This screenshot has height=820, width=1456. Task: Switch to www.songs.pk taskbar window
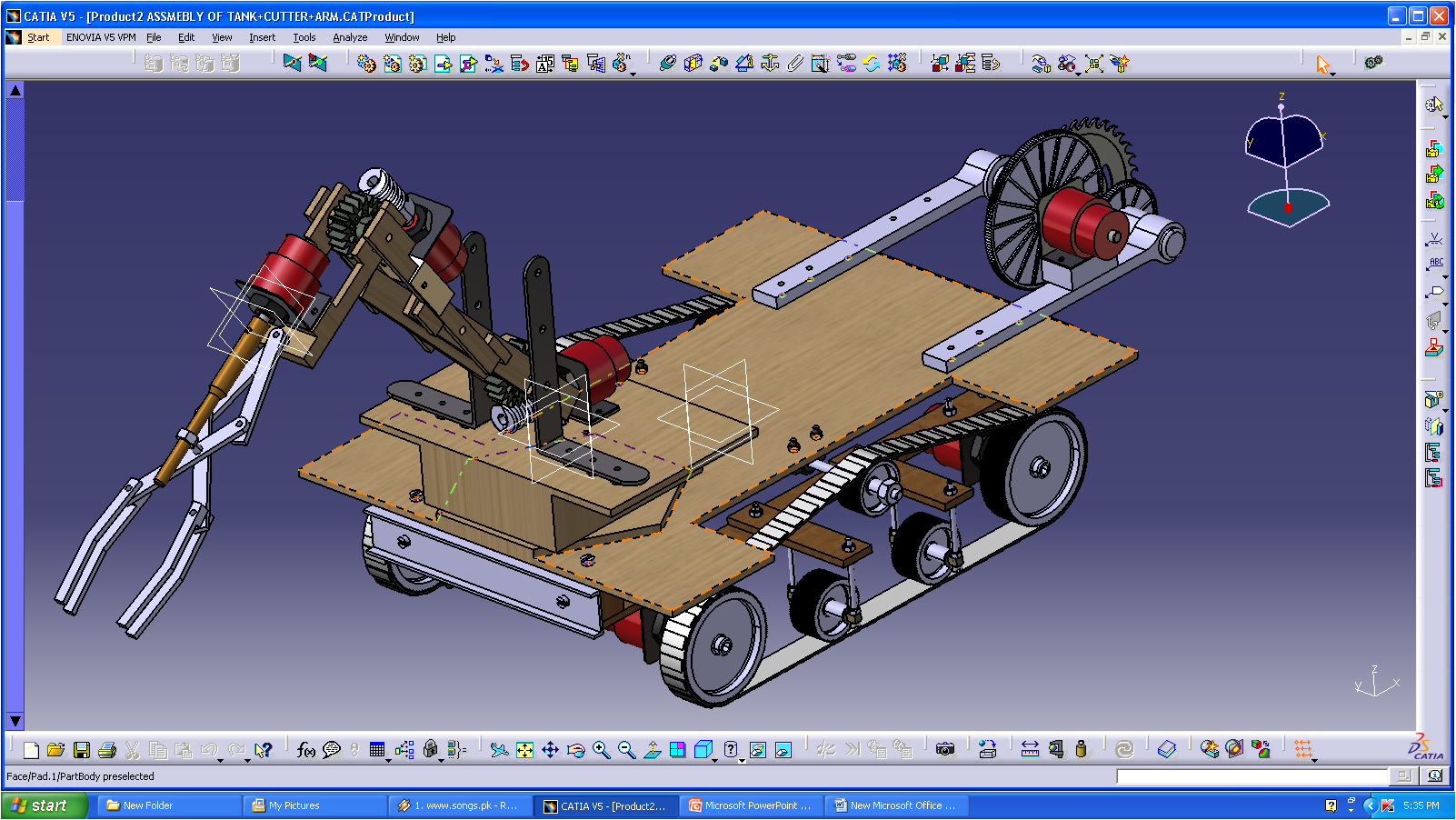(461, 805)
